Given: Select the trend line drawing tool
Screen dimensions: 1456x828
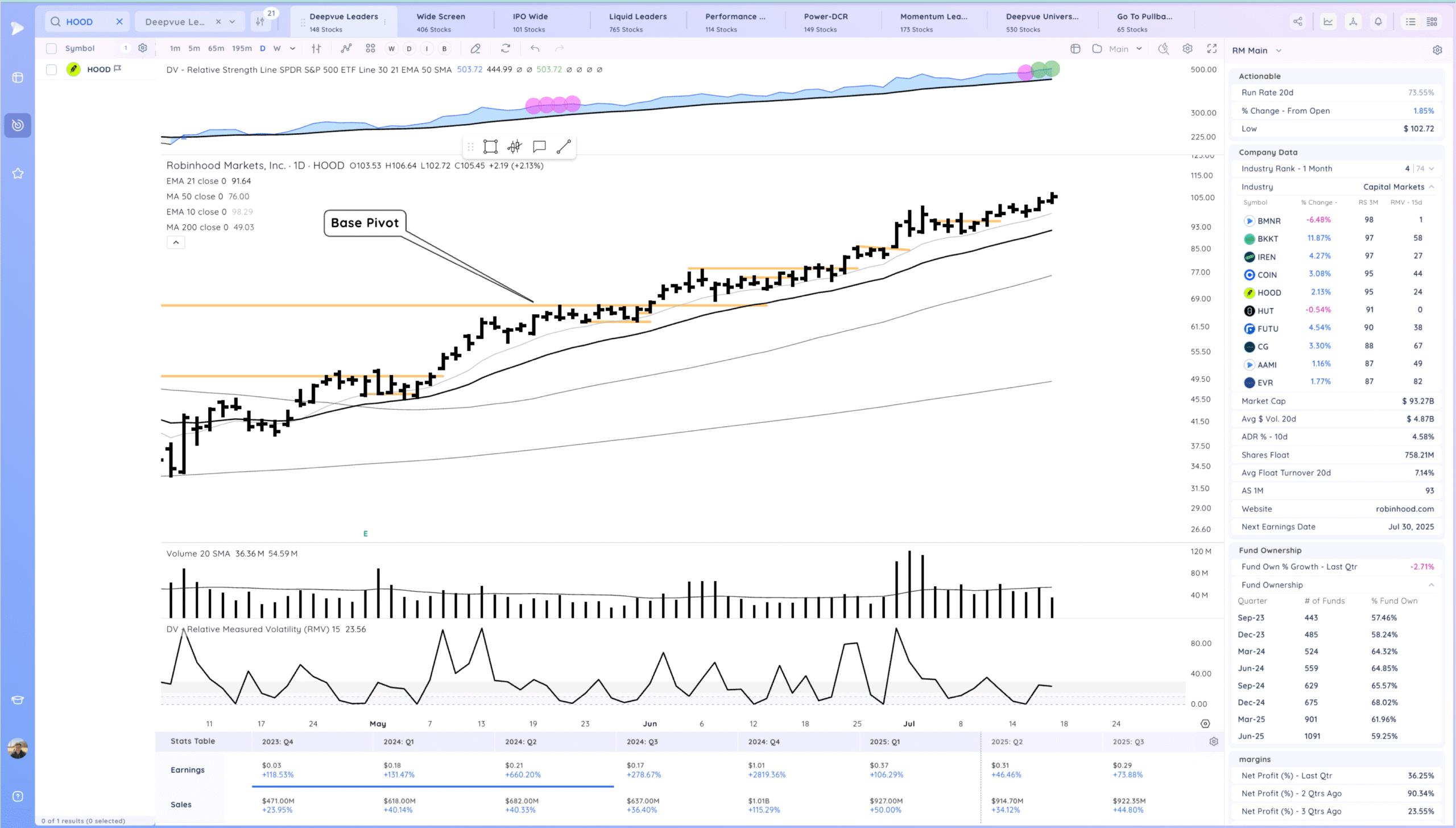Looking at the screenshot, I should coord(563,147).
